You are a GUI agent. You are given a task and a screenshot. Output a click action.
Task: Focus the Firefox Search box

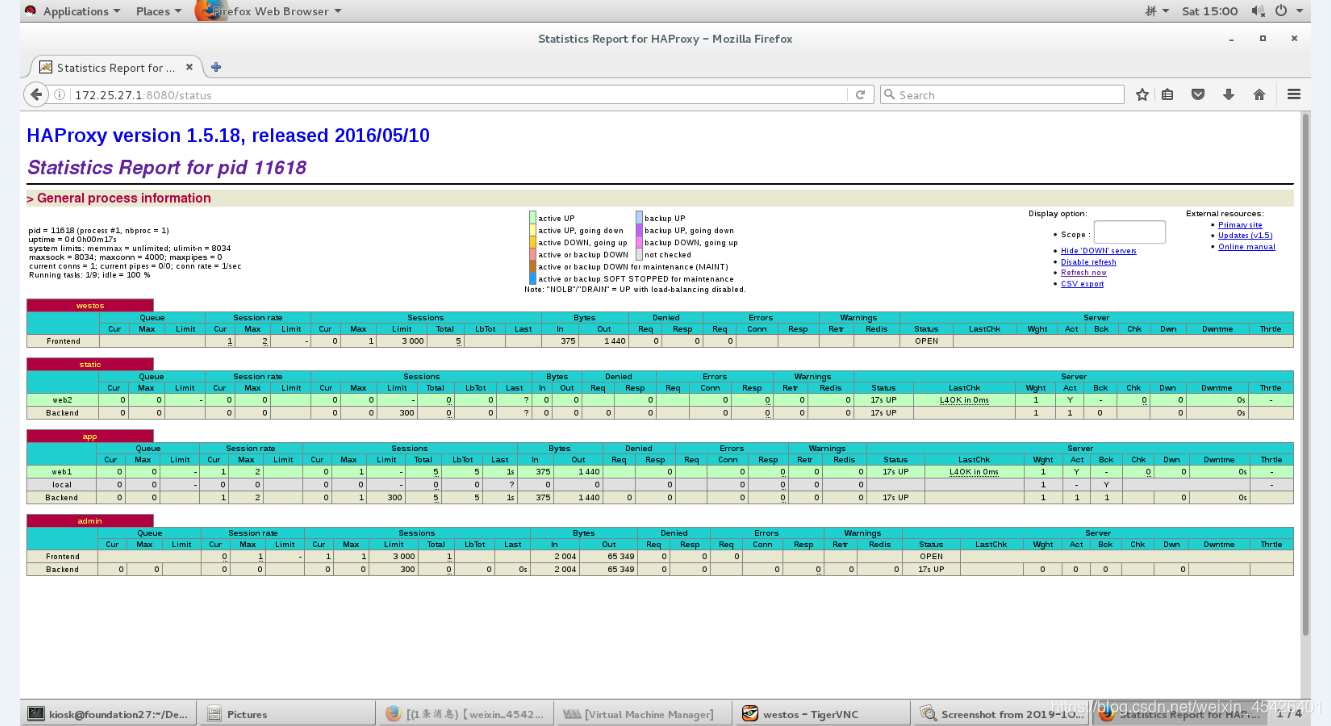(x=1002, y=95)
